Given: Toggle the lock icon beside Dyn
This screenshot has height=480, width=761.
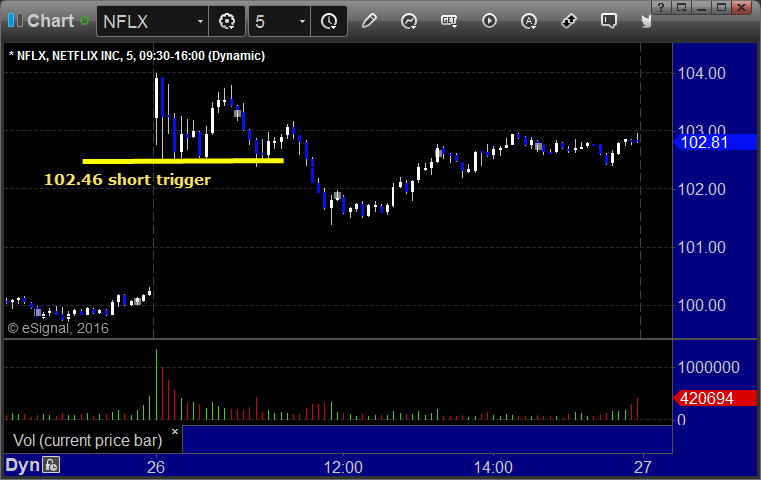Looking at the screenshot, I should [x=51, y=465].
